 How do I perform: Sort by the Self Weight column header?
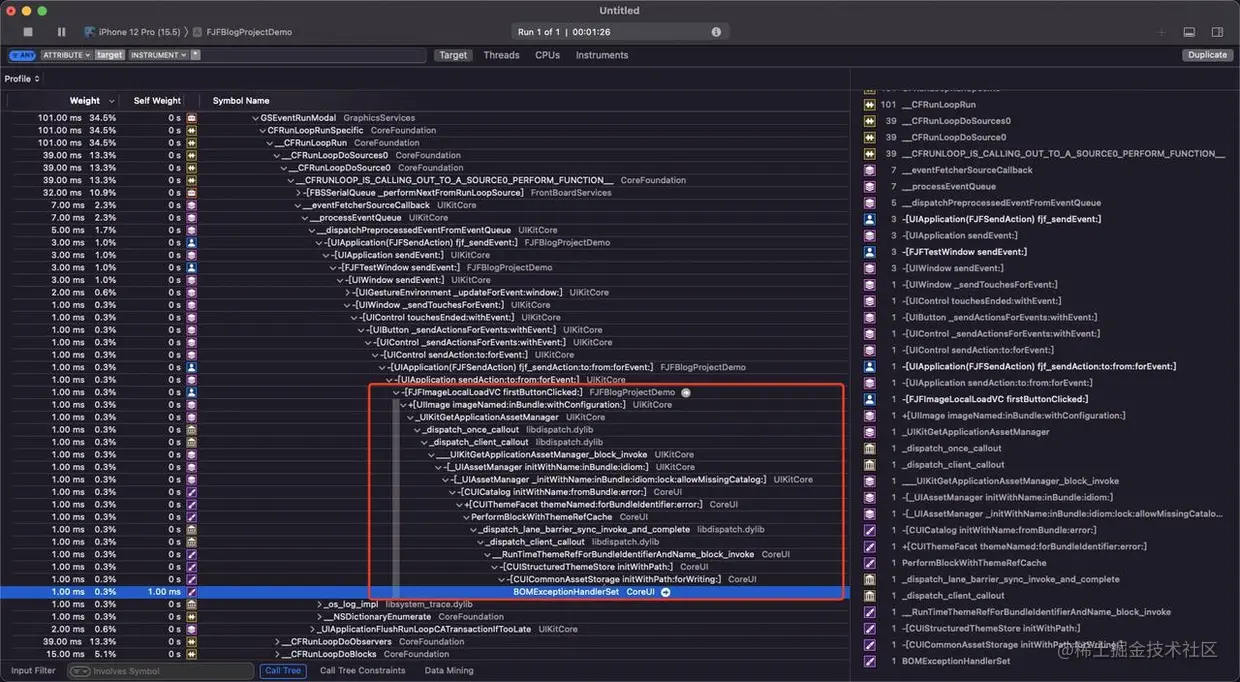(x=157, y=100)
